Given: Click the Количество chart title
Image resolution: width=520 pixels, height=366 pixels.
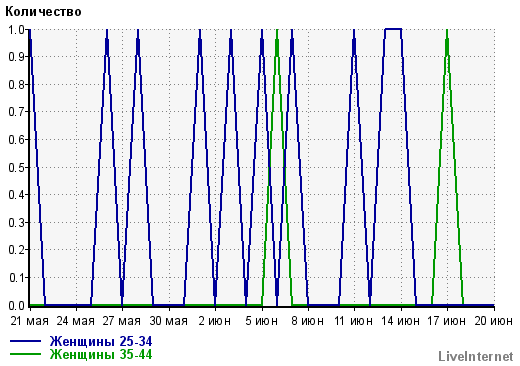Looking at the screenshot, I should (x=43, y=12).
